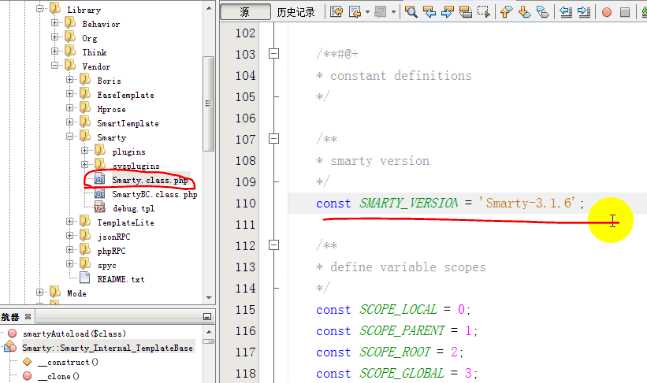This screenshot has height=383, width=647.
Task: Expand the Behavior folder
Action: [x=54, y=23]
